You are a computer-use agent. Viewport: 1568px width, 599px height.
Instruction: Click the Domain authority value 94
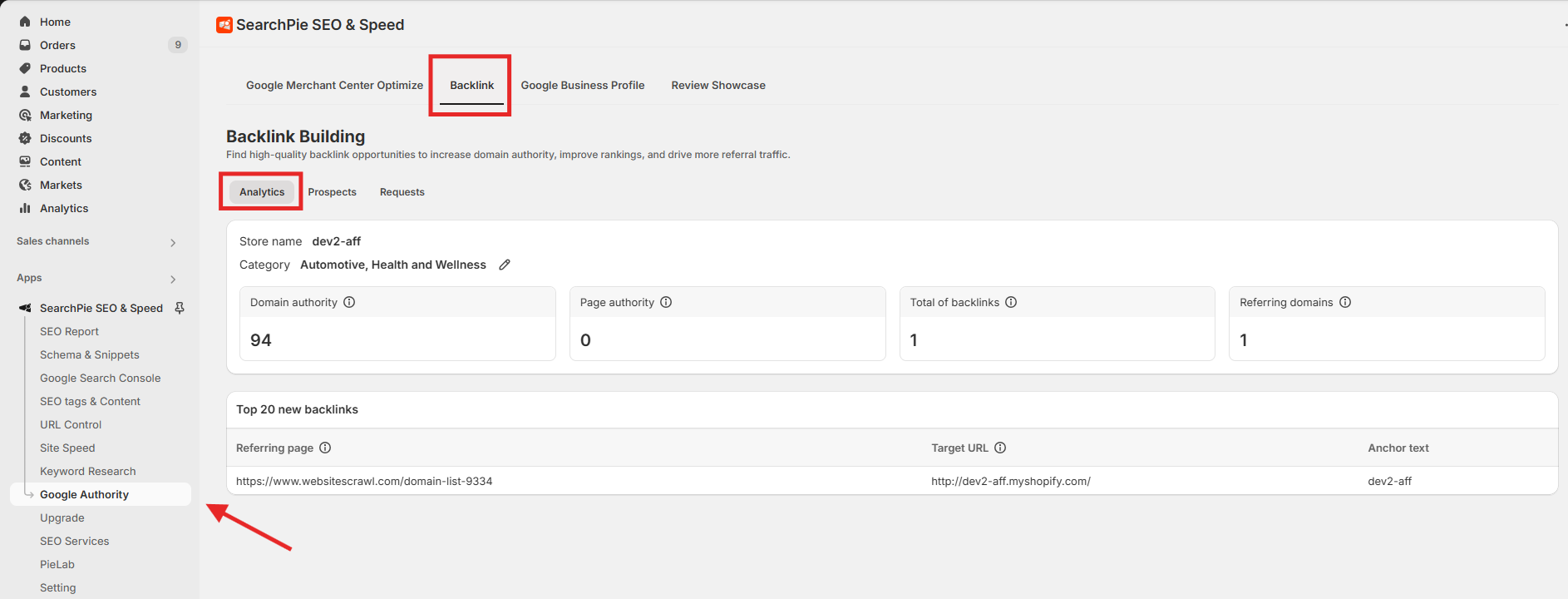coord(261,340)
